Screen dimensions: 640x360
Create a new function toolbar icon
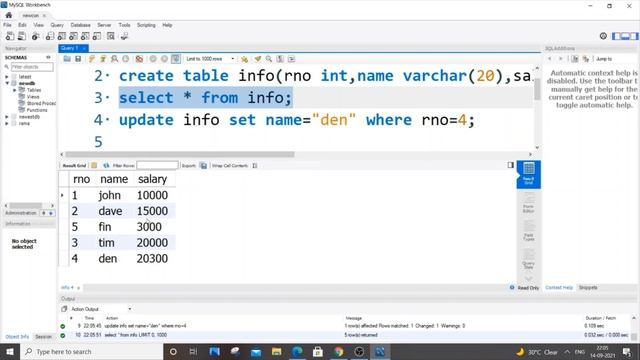click(97, 36)
